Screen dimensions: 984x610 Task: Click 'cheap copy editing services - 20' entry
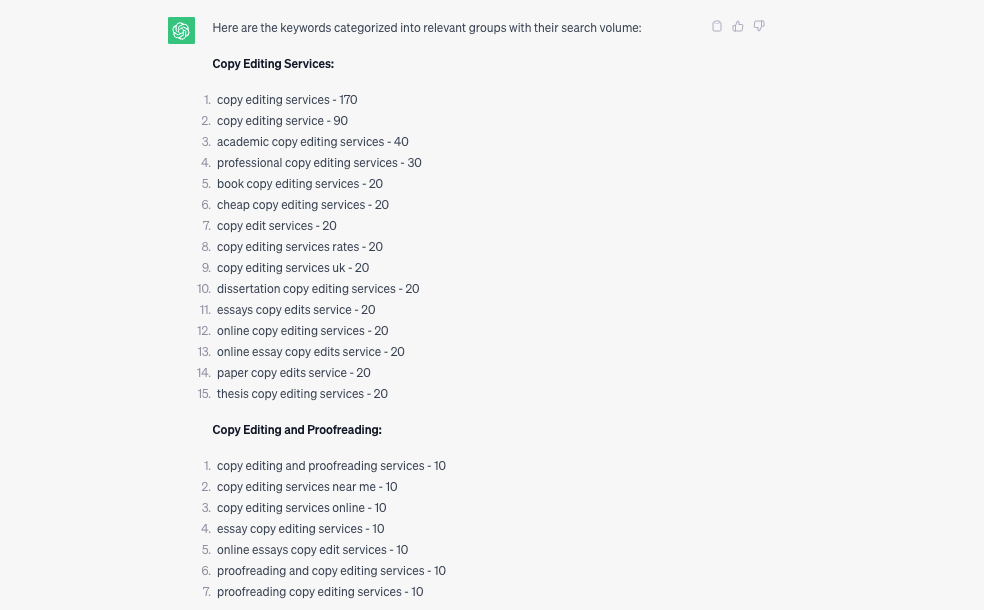(302, 205)
